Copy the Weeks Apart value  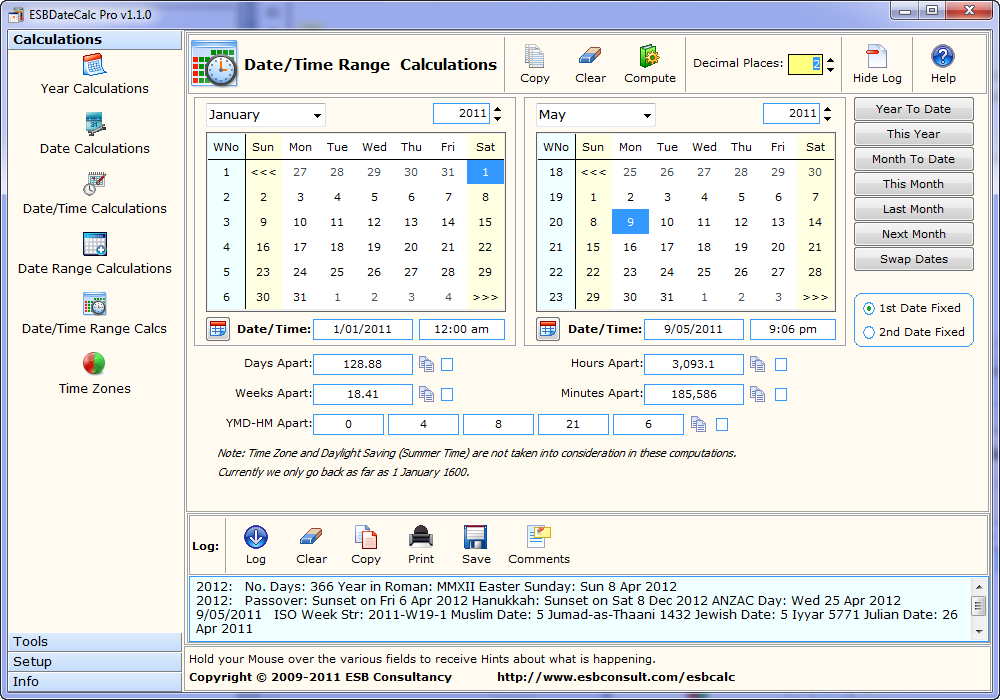(427, 394)
